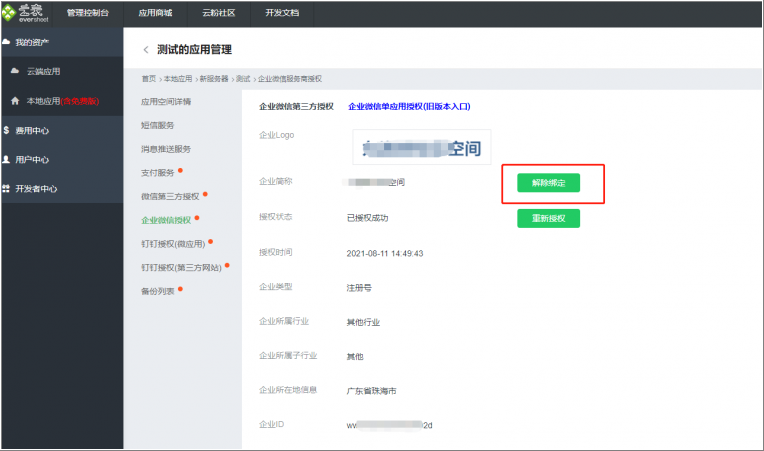The image size is (764, 451).
Task: Open 企业微信单应用授权(旧版本入口) link
Action: pyautogui.click(x=409, y=106)
